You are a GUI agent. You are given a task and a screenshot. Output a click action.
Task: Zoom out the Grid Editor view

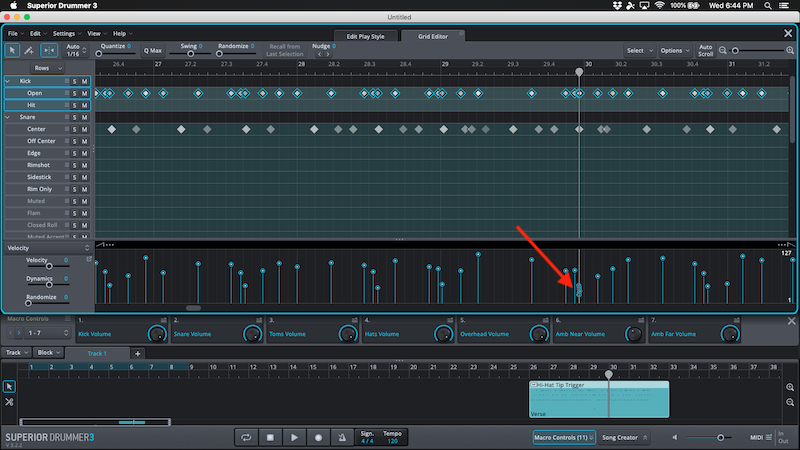[x=722, y=51]
